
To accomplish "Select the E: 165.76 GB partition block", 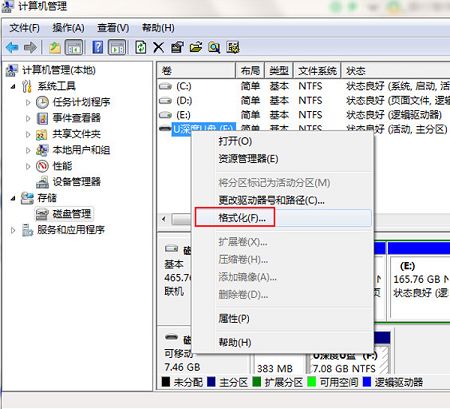I will pyautogui.click(x=420, y=287).
